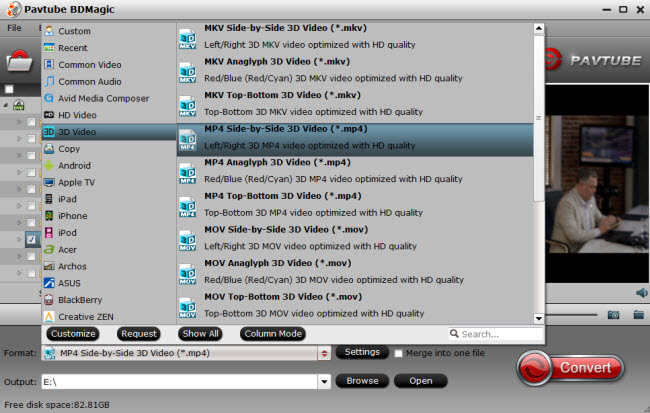Choose MKV Top-Bottom 3D Video format
650x413 pixels.
(355, 107)
